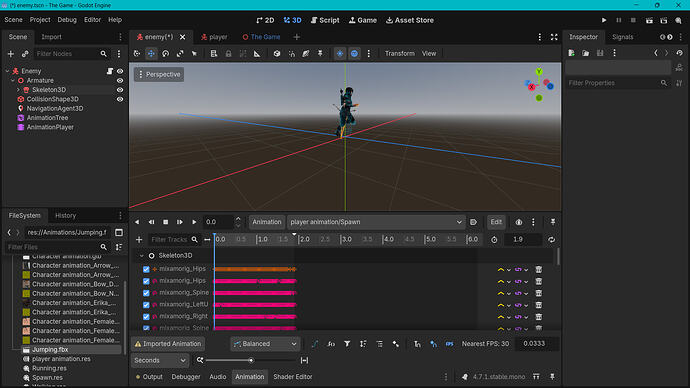Viewport: 690px width, 388px height.
Task: Open the Balanced dropdown
Action: [265, 344]
